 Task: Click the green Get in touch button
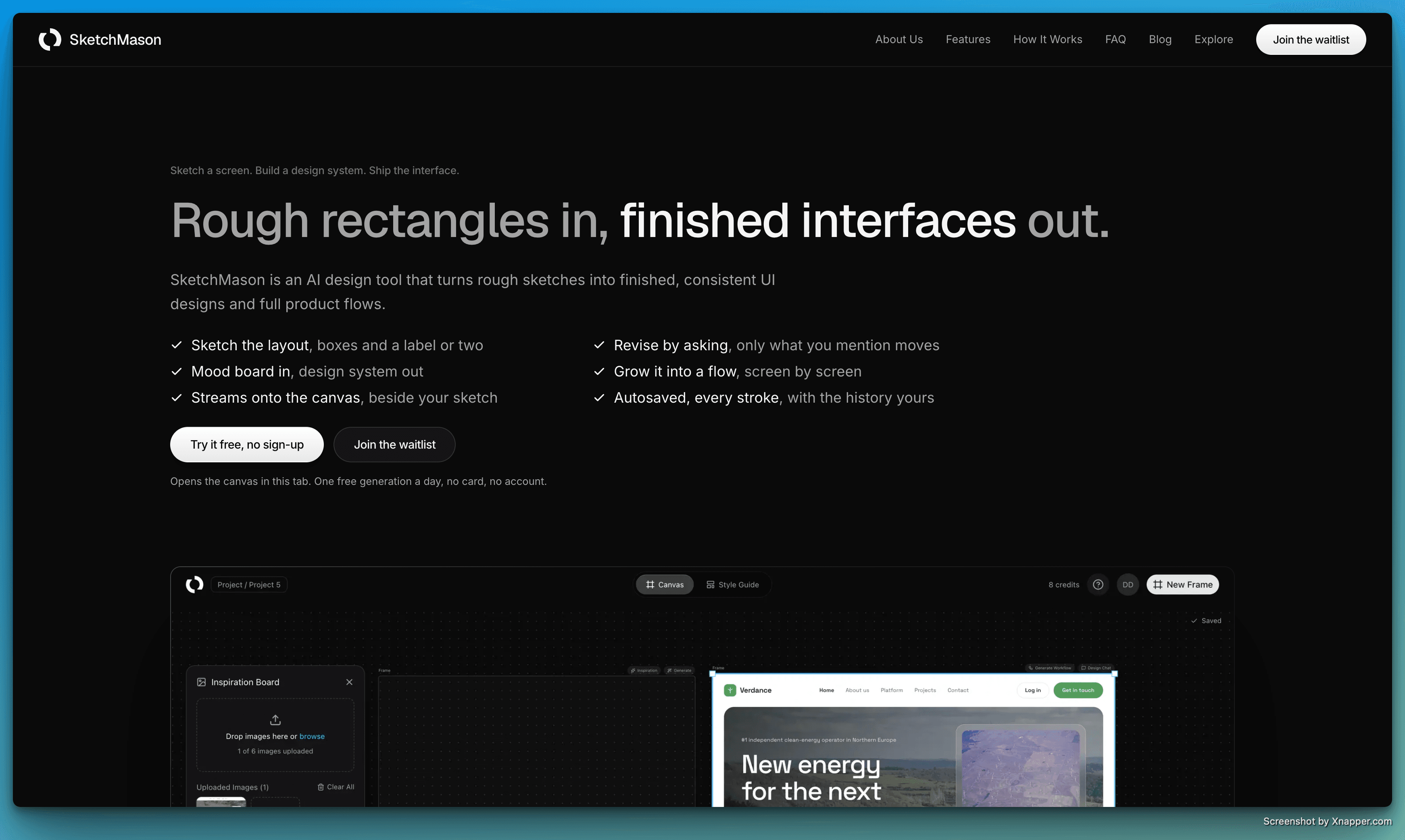(1078, 690)
